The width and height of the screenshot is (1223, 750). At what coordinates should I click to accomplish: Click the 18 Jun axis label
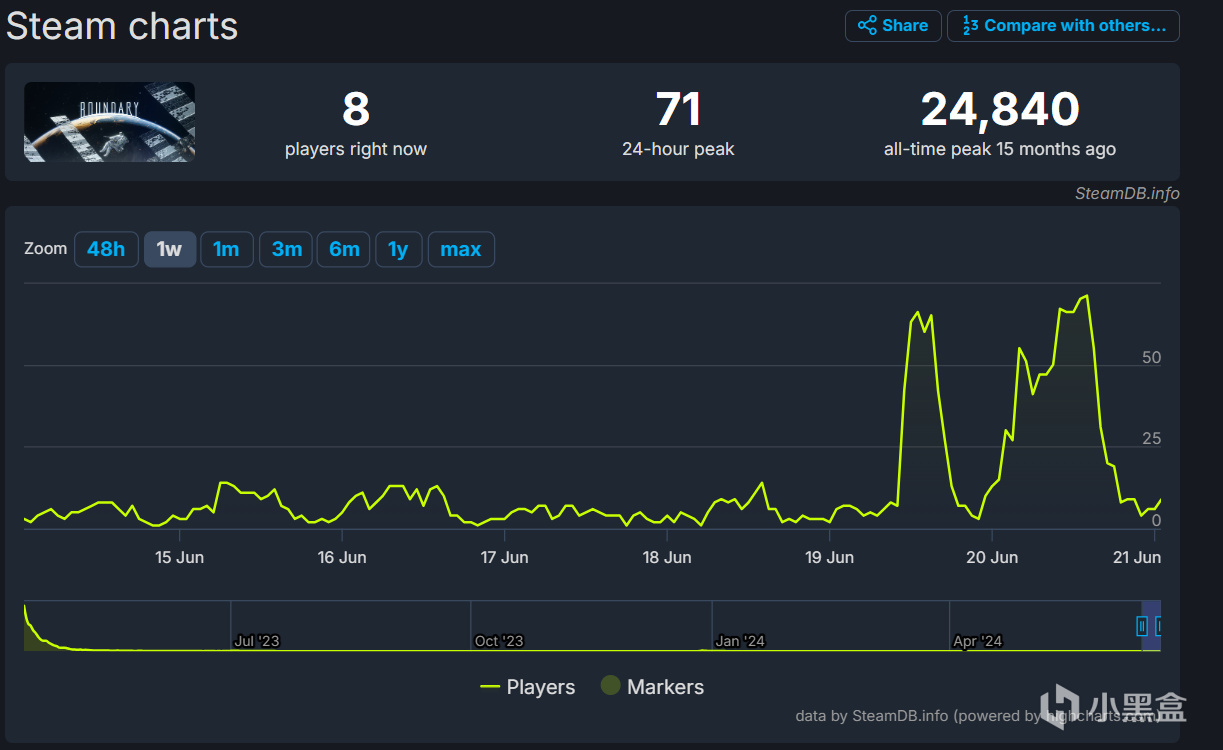[667, 557]
